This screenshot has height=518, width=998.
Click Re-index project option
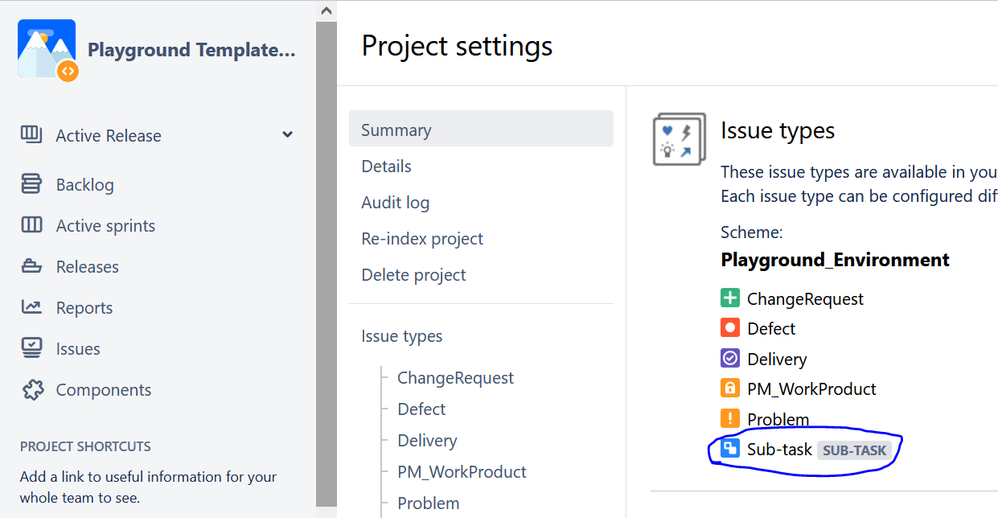click(x=422, y=238)
